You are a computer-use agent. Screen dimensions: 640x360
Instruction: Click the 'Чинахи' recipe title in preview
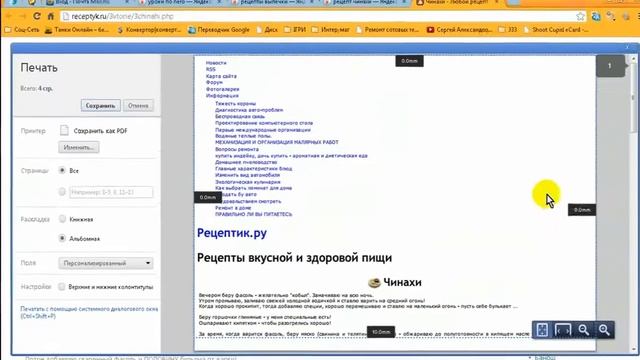click(402, 282)
